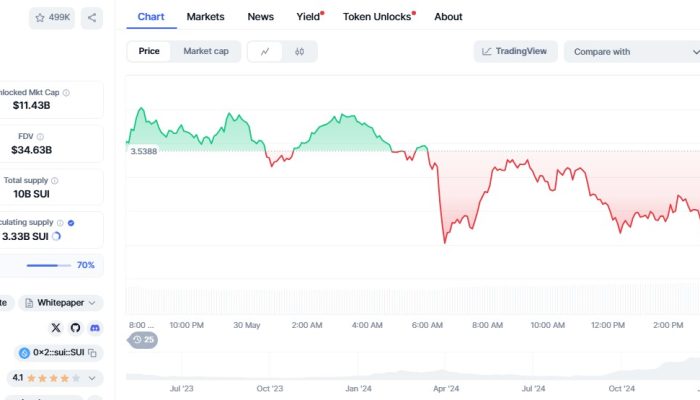
Task: Switch chart to line view
Action: coord(264,51)
